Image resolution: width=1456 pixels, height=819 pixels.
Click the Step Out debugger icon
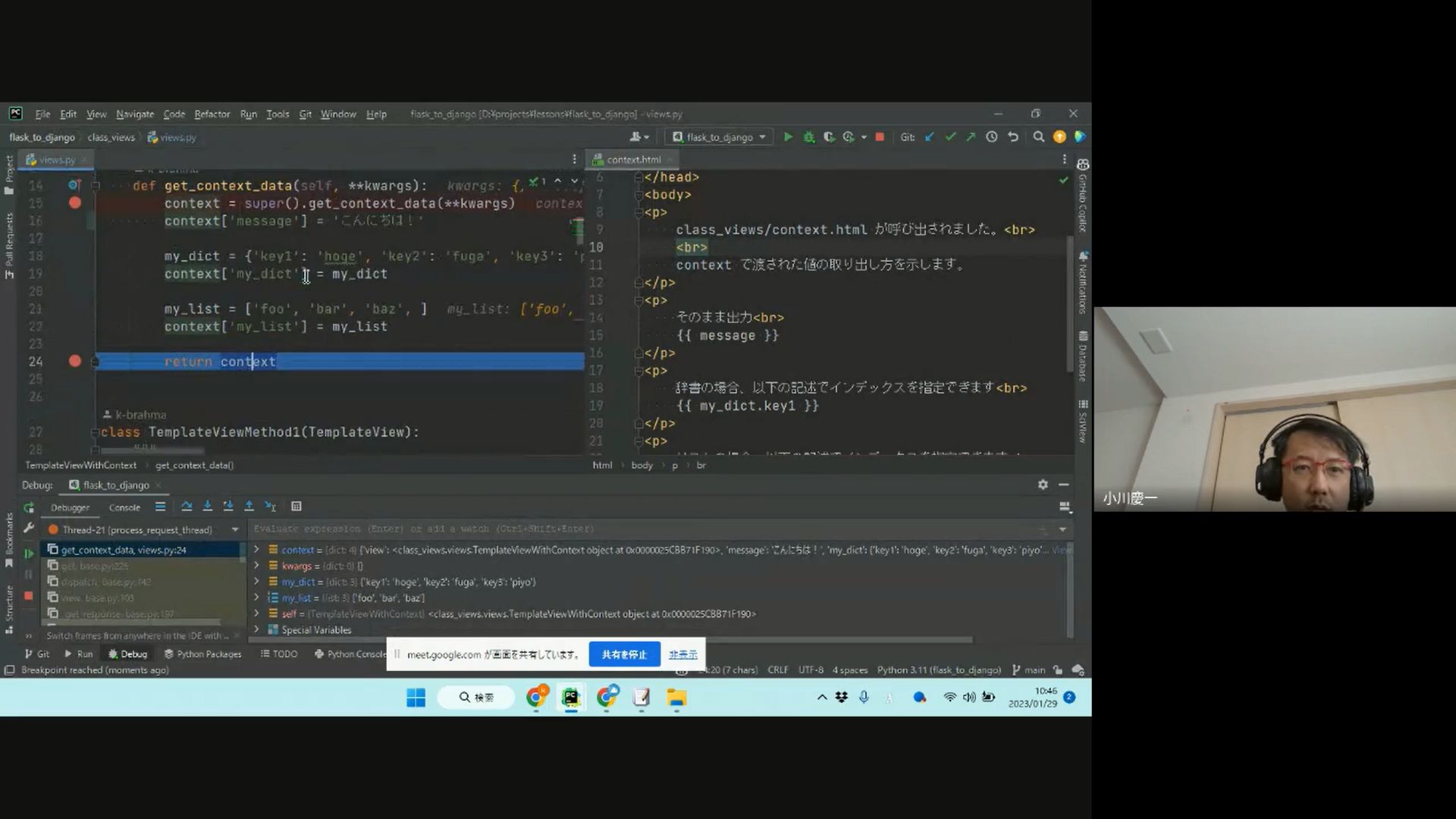[249, 507]
